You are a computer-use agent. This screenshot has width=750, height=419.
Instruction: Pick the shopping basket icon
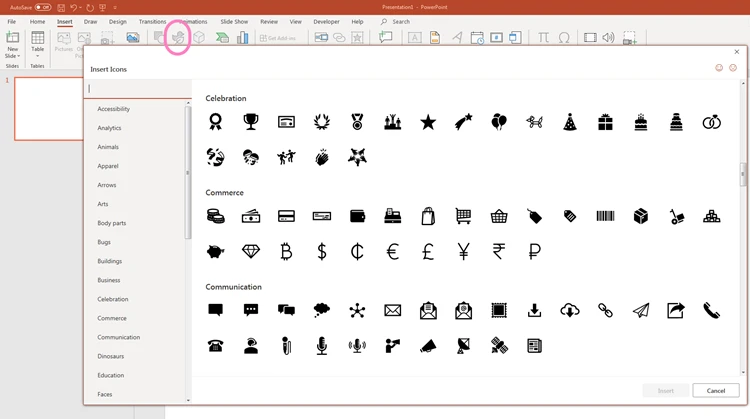499,216
